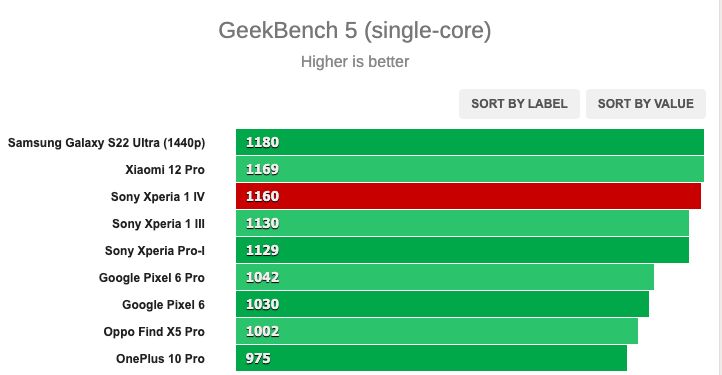Click the 1180 score value
Viewport: 722px width, 375px height.
(x=262, y=142)
